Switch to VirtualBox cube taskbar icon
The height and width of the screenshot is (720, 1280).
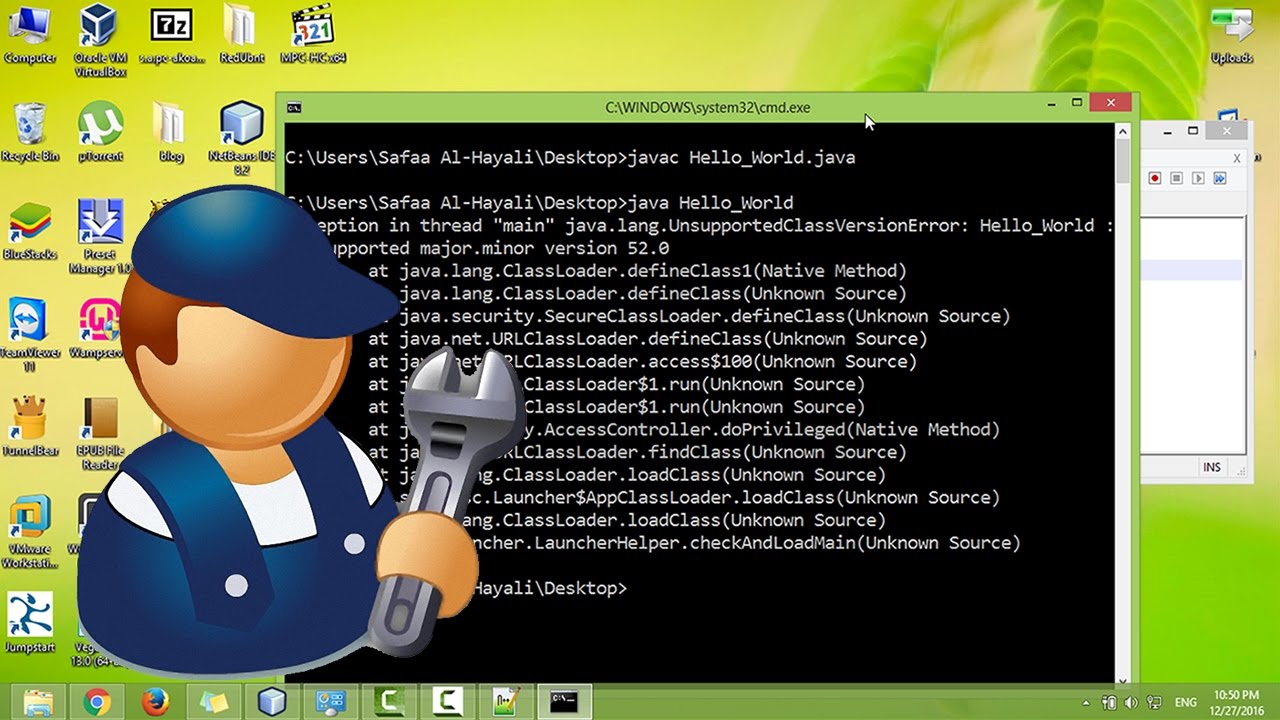click(x=272, y=702)
